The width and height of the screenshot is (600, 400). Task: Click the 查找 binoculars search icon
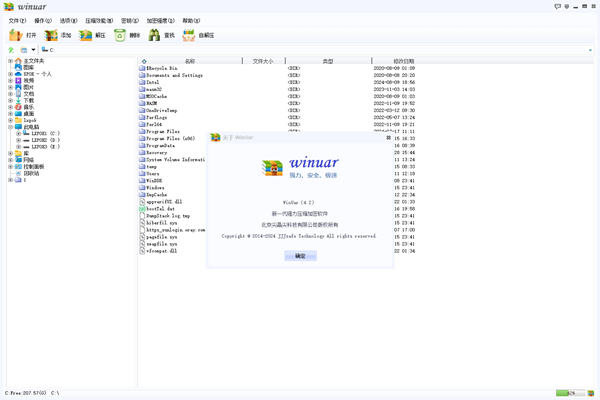click(x=154, y=35)
